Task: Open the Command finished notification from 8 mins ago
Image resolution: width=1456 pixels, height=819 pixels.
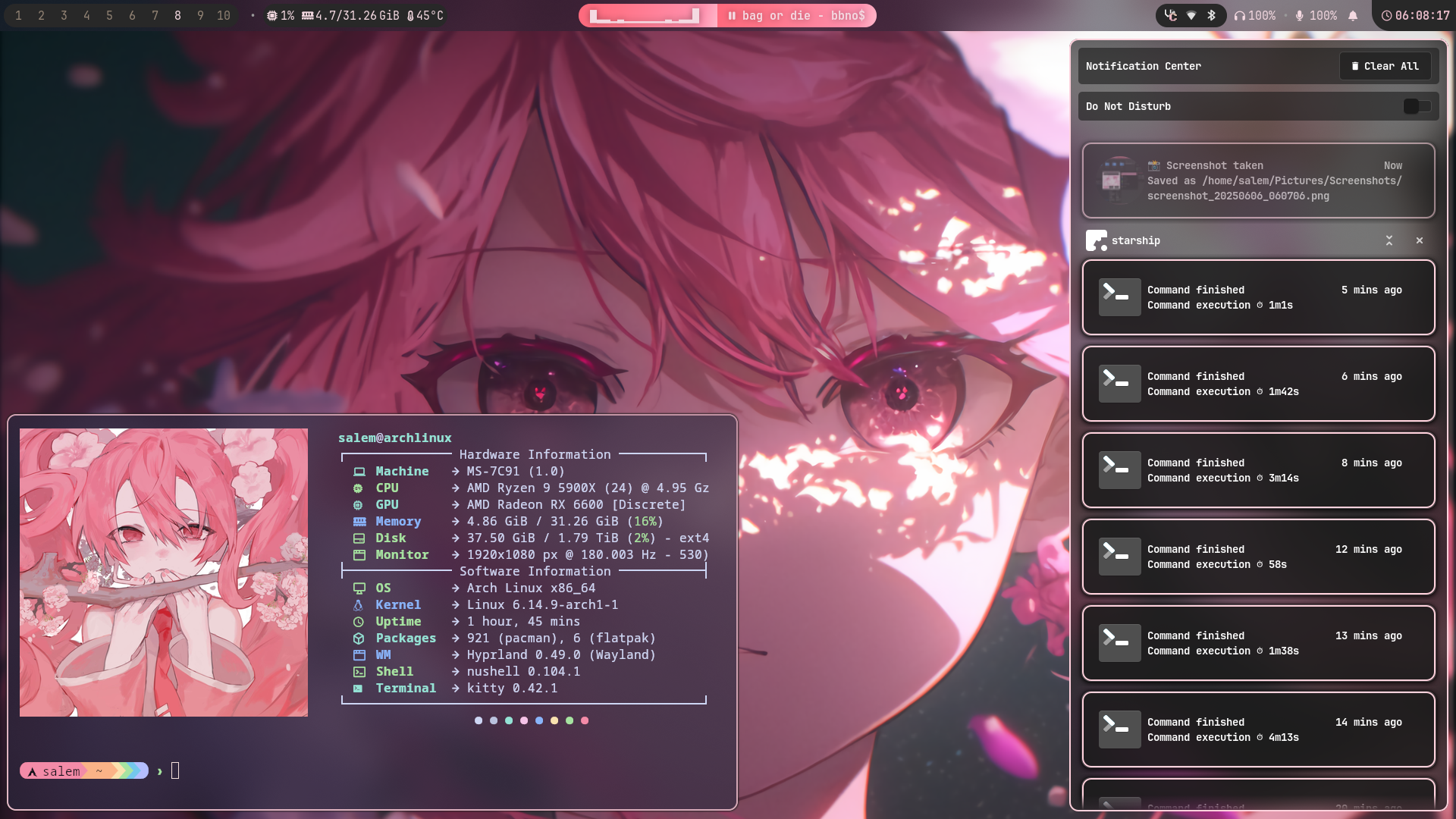Action: 1258,470
